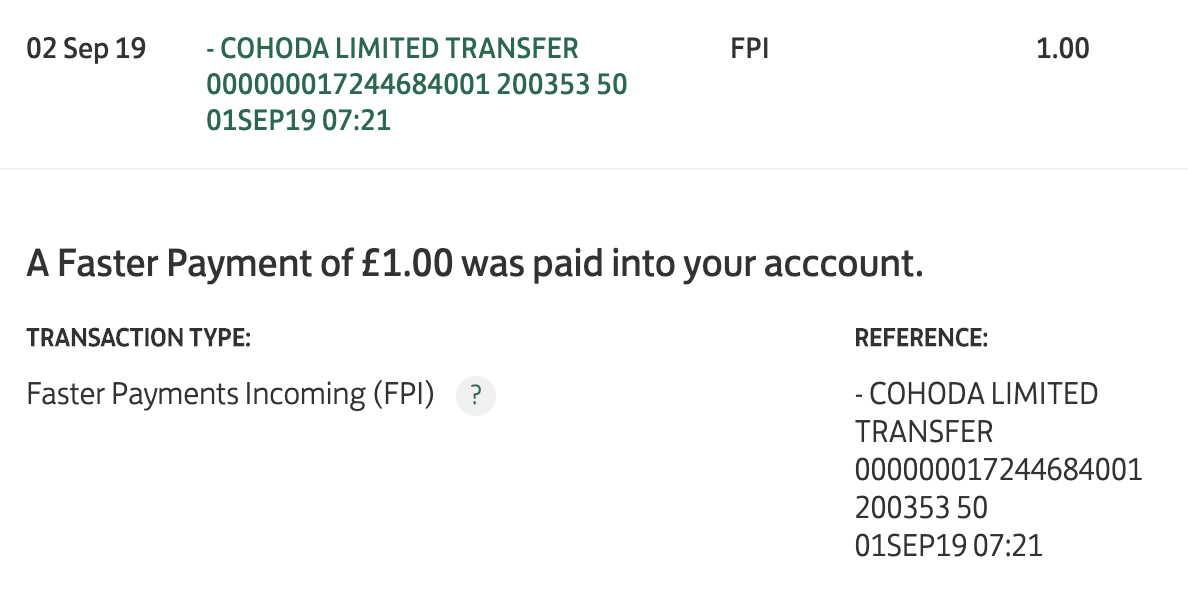Click green 000000017244684001 number in transaction row
Viewport: 1188px width, 606px height.
348,84
